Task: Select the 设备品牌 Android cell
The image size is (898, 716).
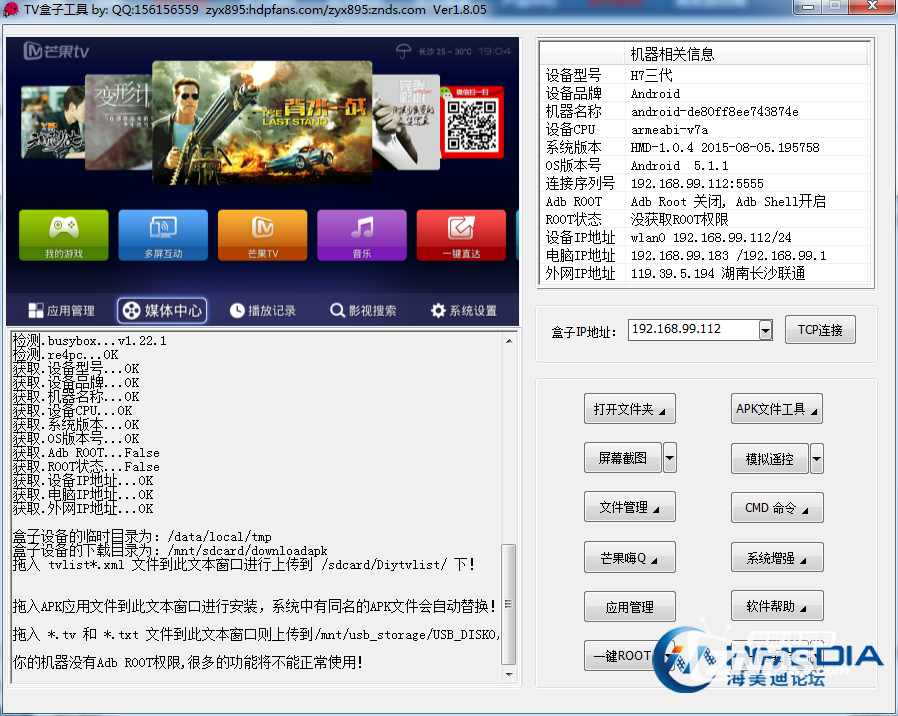Action: pos(655,93)
